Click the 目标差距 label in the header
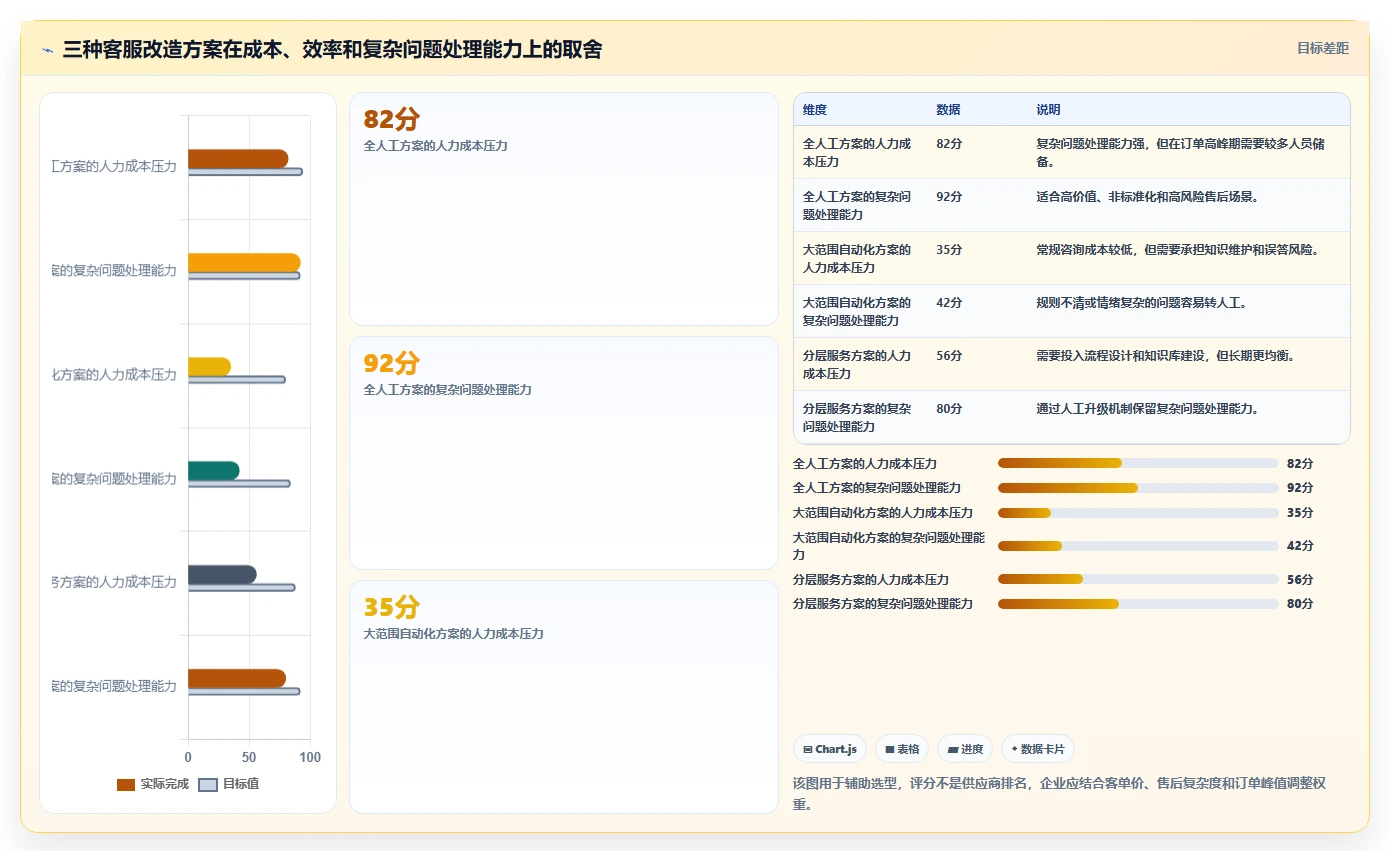 [1322, 48]
